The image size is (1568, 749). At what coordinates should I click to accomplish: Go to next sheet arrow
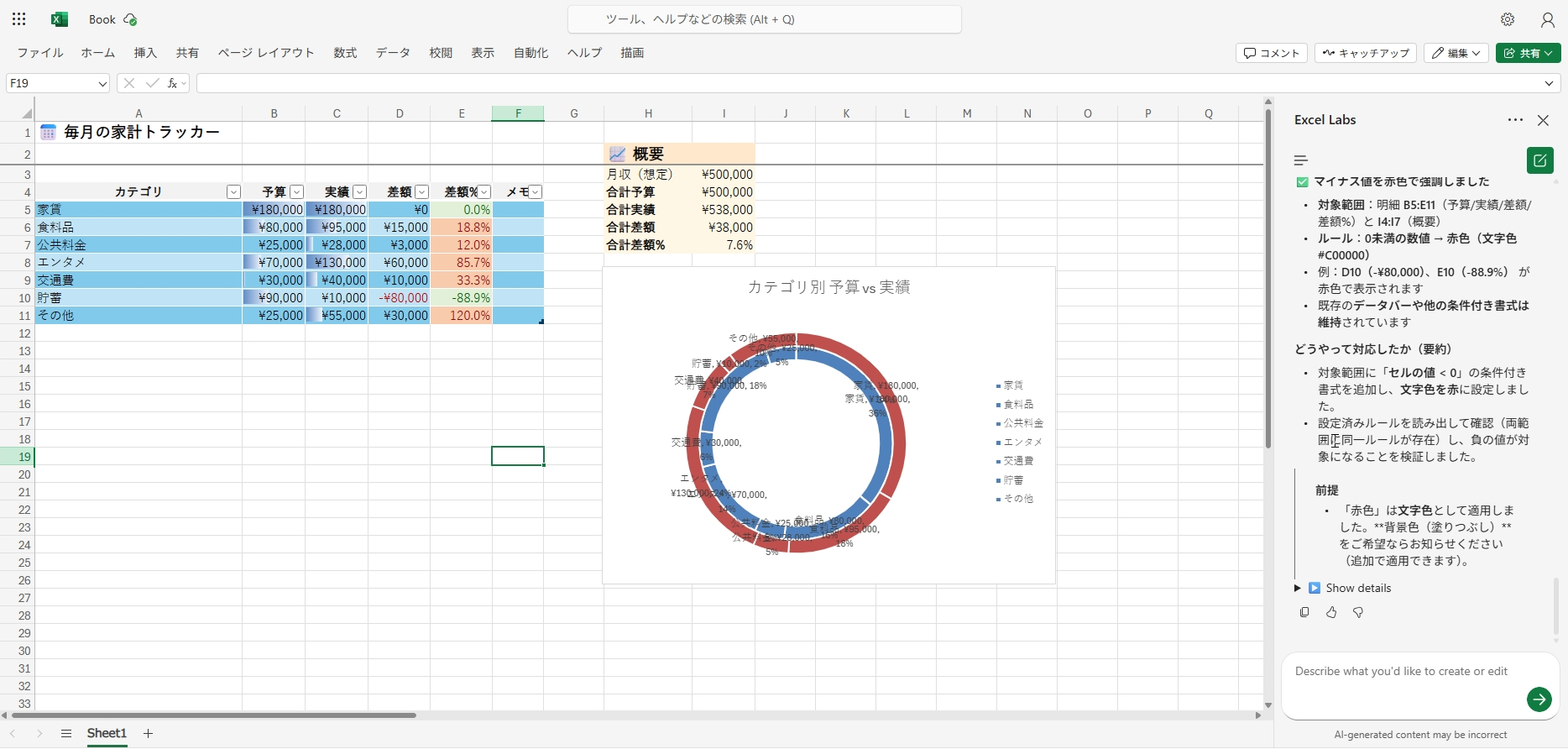tap(39, 733)
